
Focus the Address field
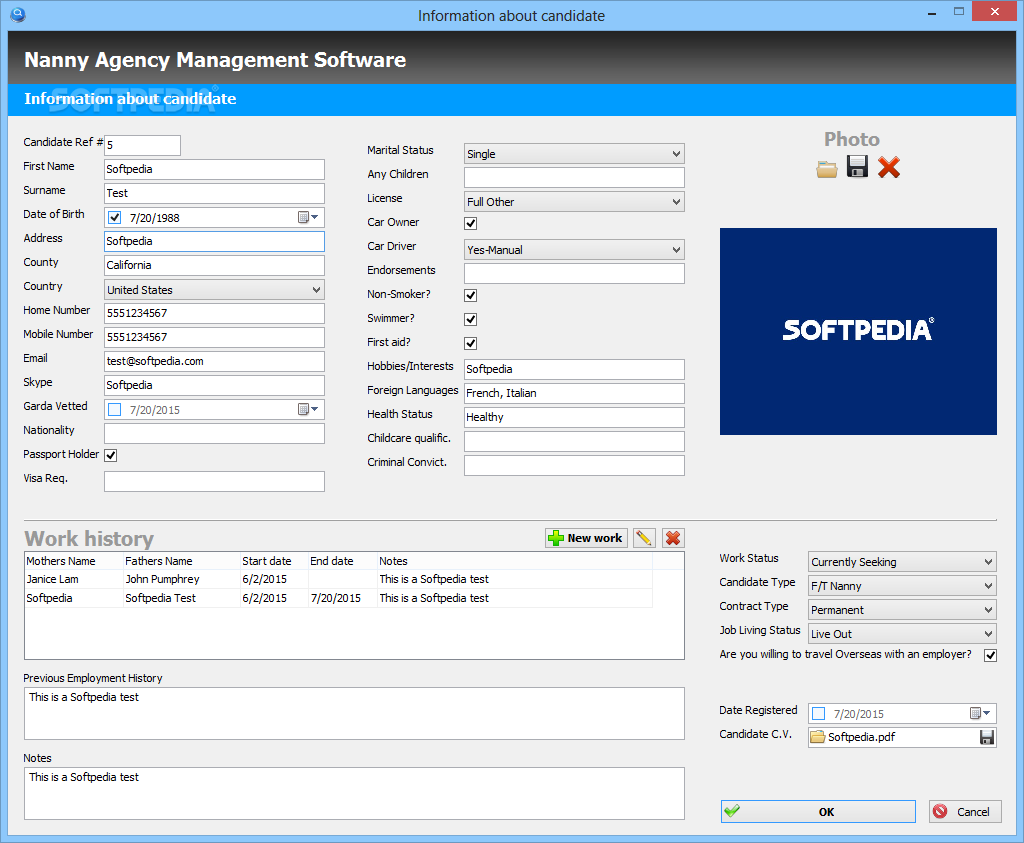[x=214, y=241]
